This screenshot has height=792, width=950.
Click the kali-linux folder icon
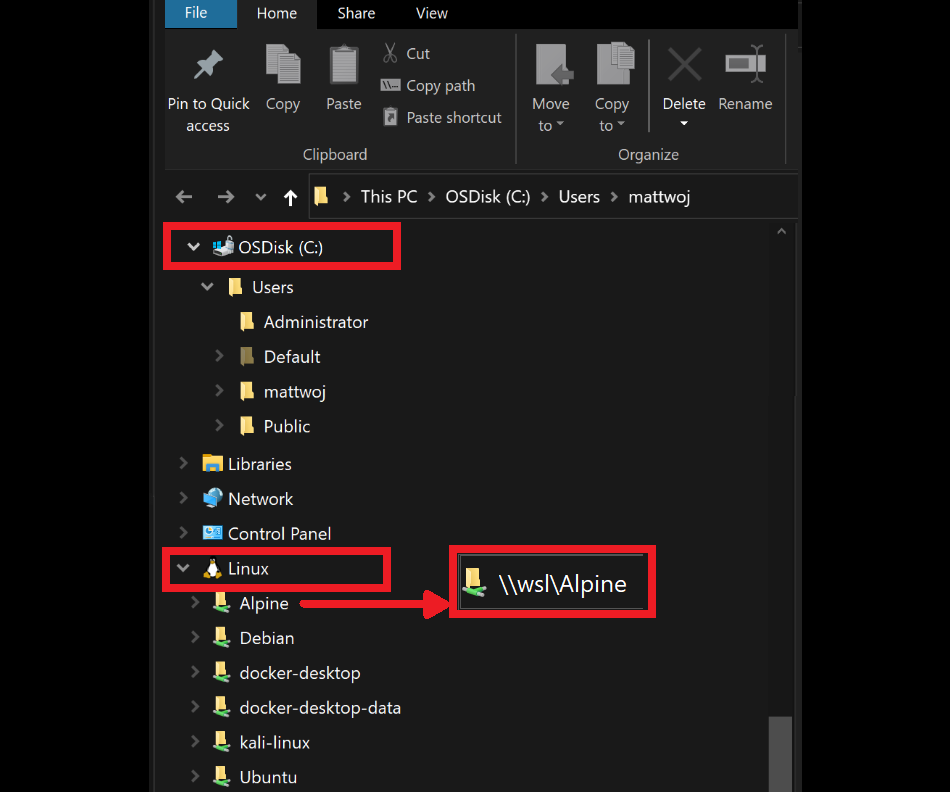[x=221, y=742]
